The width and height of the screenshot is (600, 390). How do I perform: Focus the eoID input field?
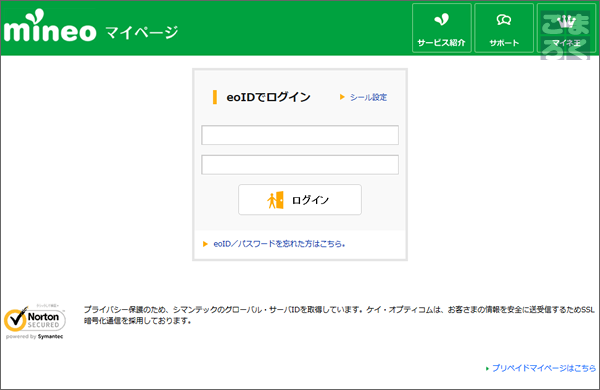300,135
